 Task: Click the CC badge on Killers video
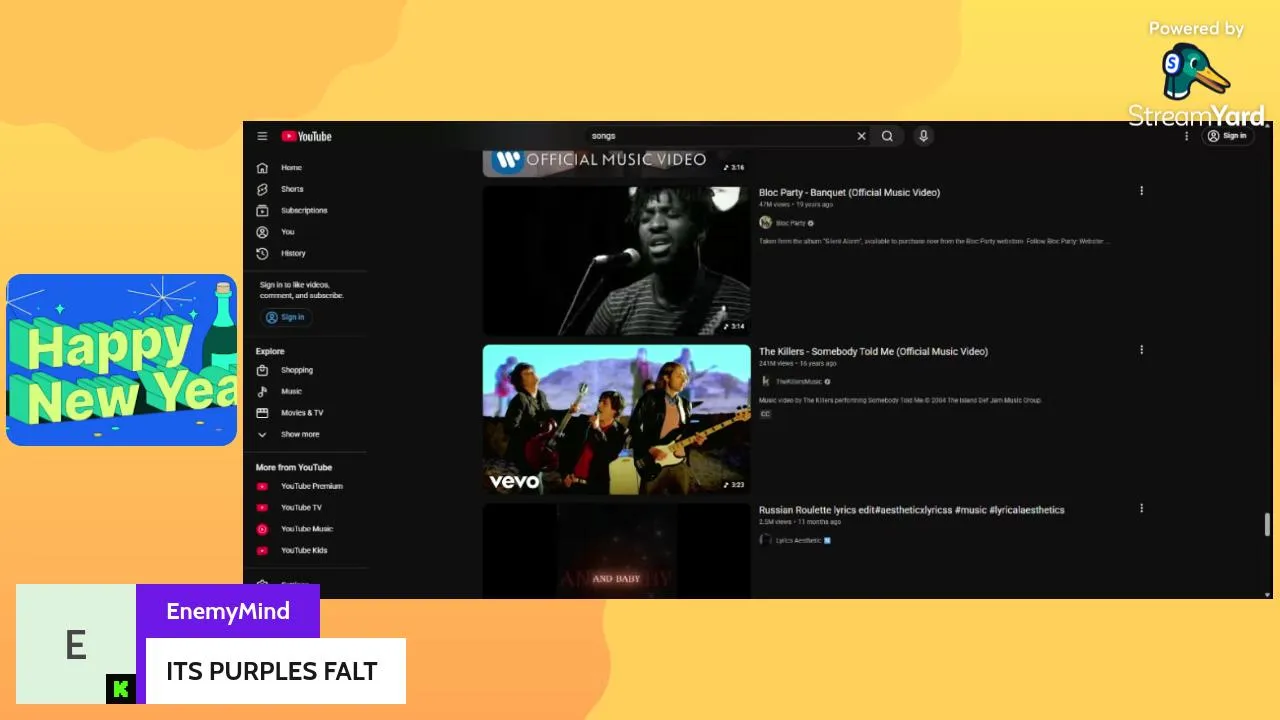[765, 414]
